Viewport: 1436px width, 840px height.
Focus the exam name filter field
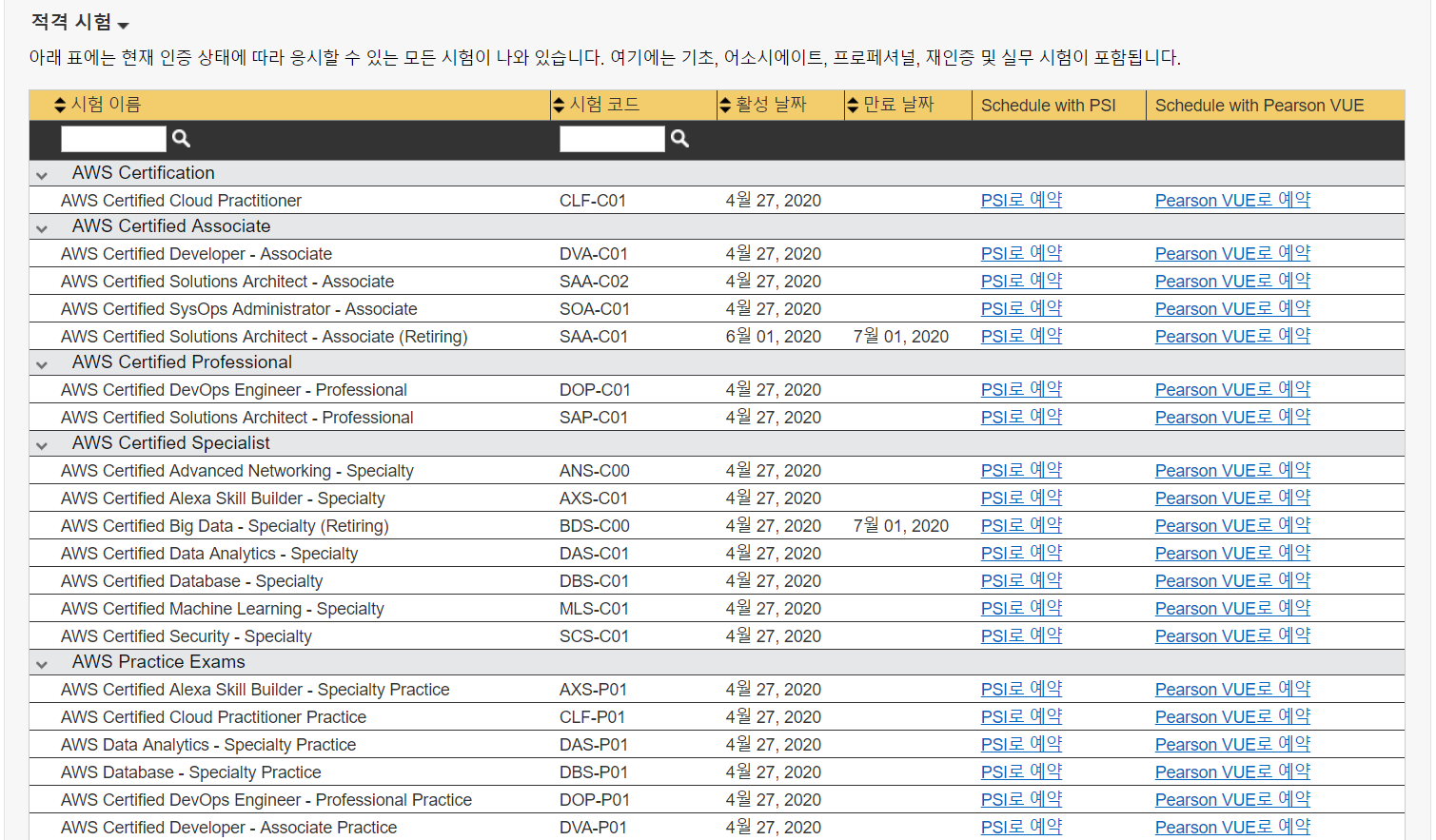point(113,139)
